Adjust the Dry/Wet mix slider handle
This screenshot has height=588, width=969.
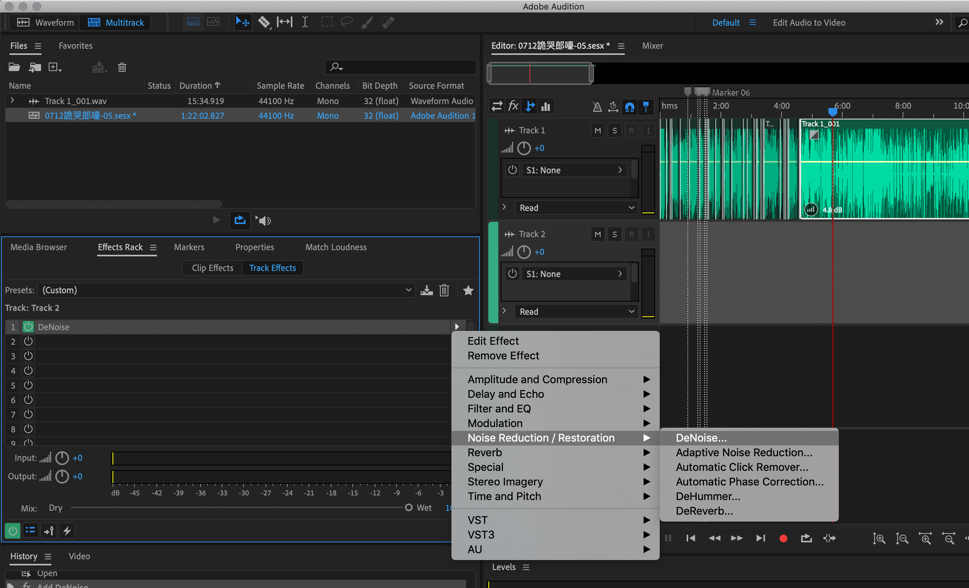[x=408, y=508]
